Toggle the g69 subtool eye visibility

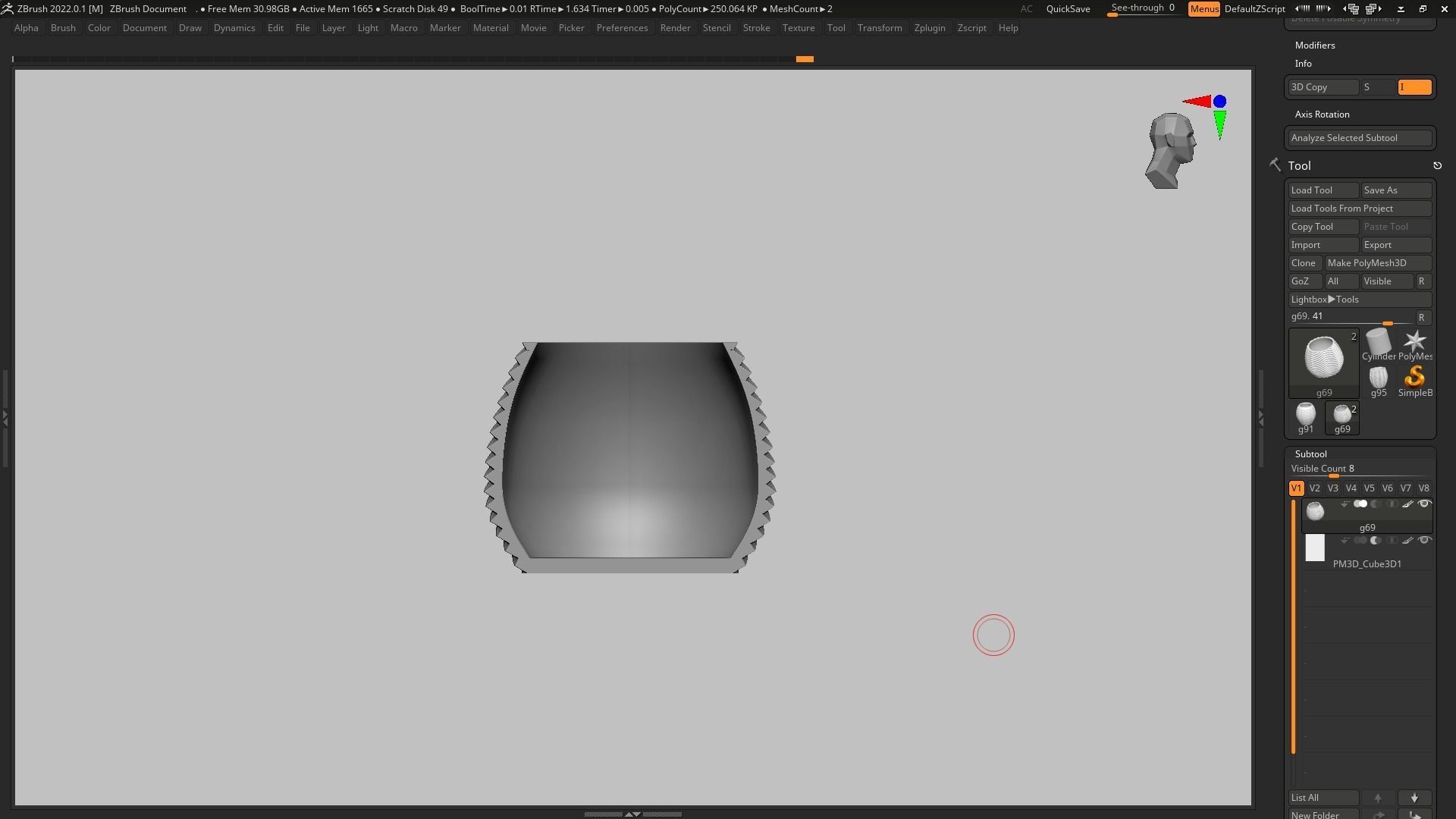click(x=1424, y=504)
